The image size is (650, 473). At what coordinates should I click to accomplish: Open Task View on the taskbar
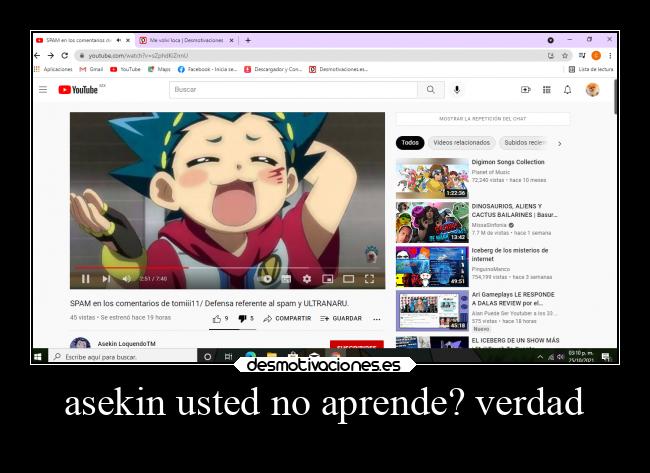[x=228, y=357]
